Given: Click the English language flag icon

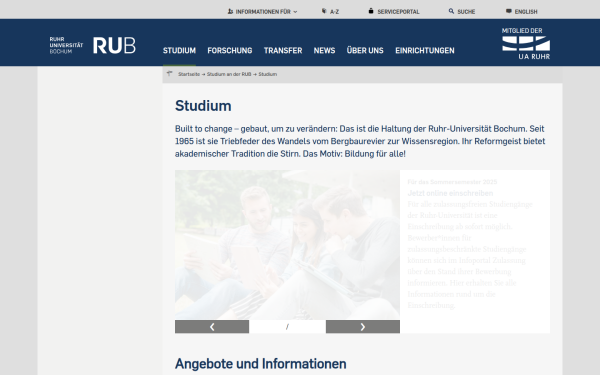Looking at the screenshot, I should [x=509, y=11].
